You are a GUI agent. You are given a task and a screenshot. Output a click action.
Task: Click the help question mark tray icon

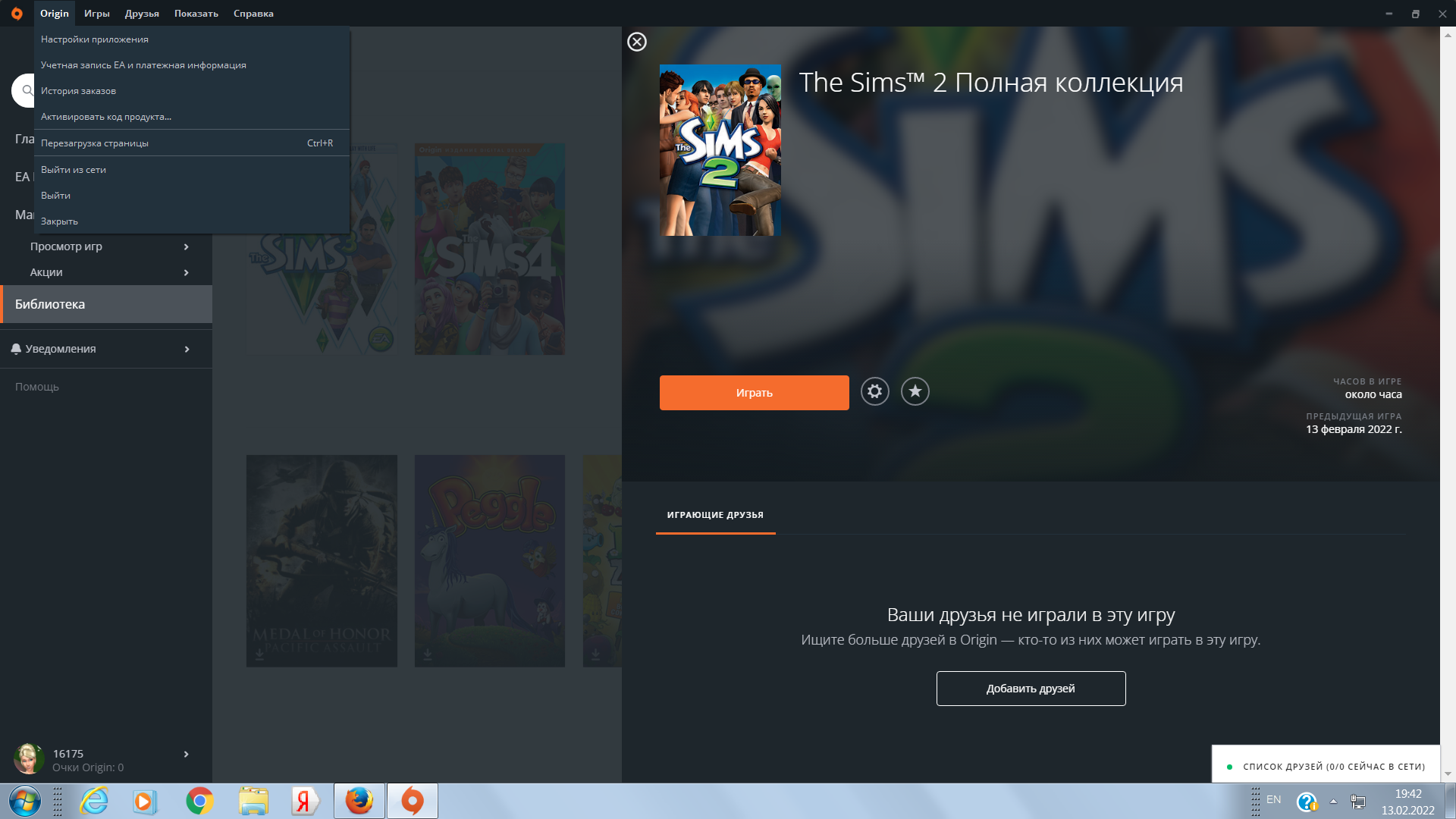pos(1307,802)
